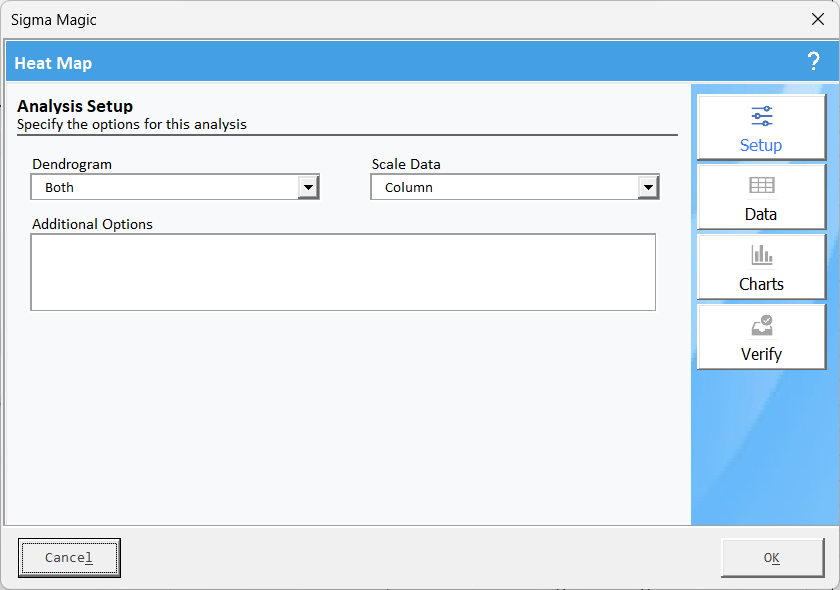Image resolution: width=840 pixels, height=590 pixels.
Task: Switch to the Data tab label
Action: pos(761,214)
